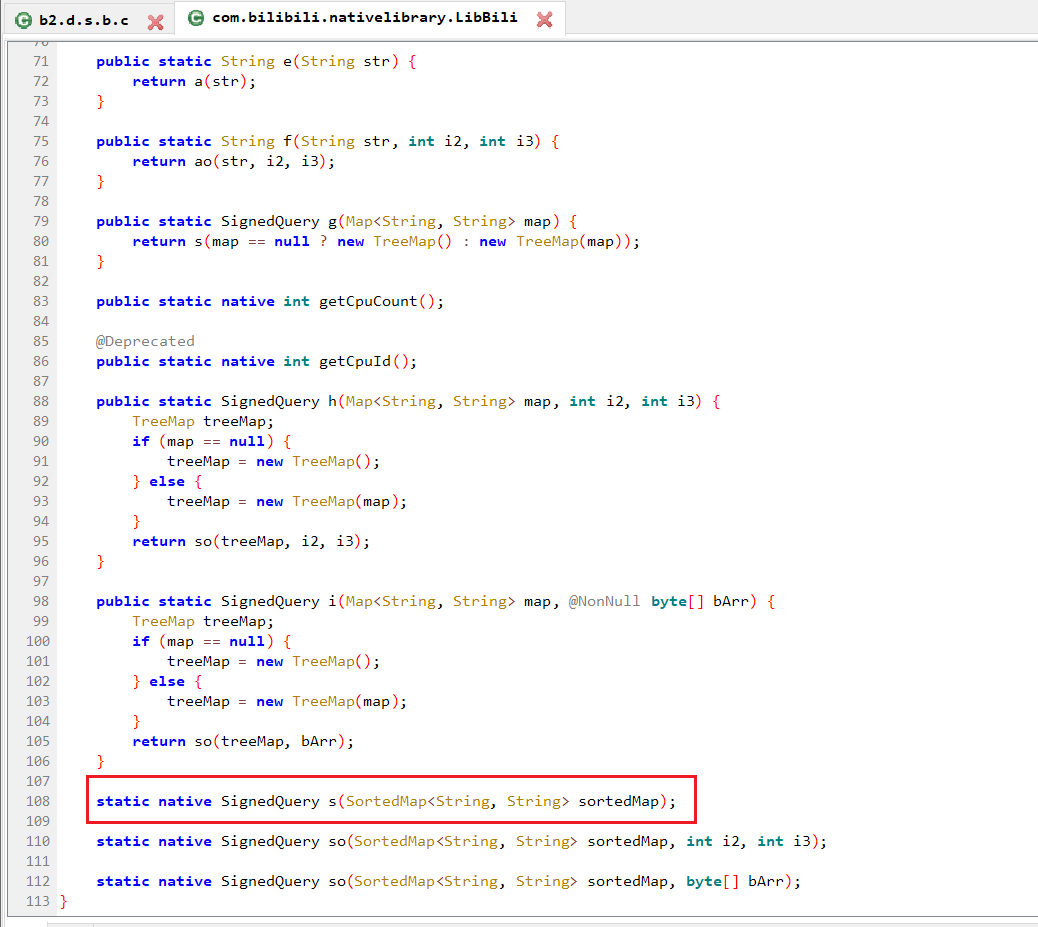The height and width of the screenshot is (927, 1038).
Task: Click SignedQuery type on line 88
Action: [x=270, y=401]
